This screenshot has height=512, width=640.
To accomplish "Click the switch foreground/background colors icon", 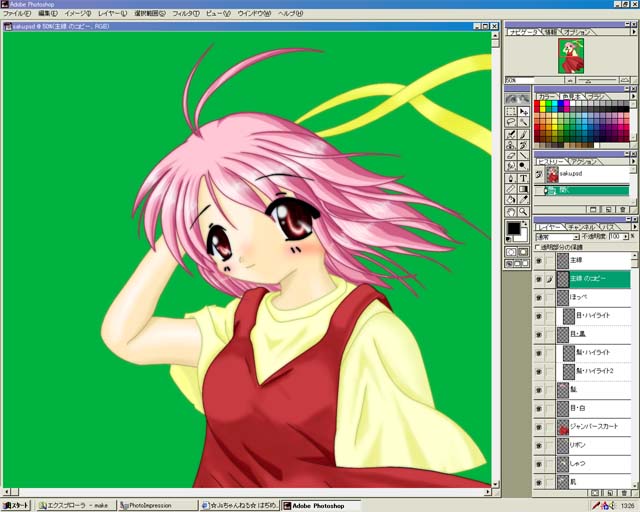I will pos(524,224).
